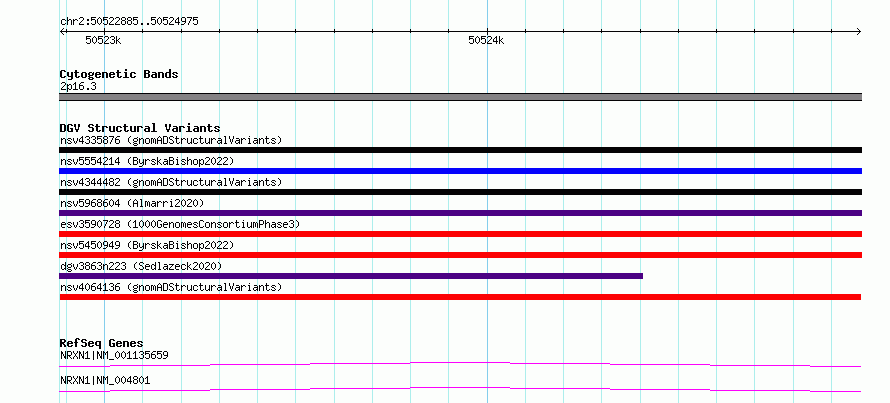
Task: Click the NRXN1|NM_001135659 gene label
Action: [114, 356]
